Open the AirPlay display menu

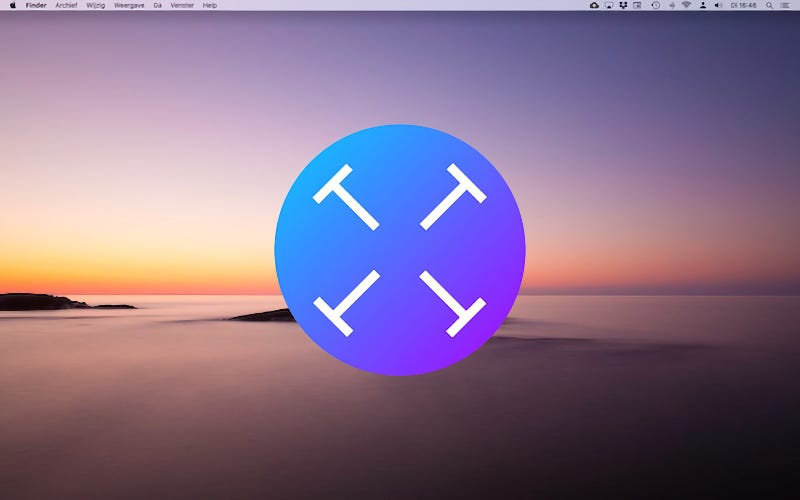(609, 5)
